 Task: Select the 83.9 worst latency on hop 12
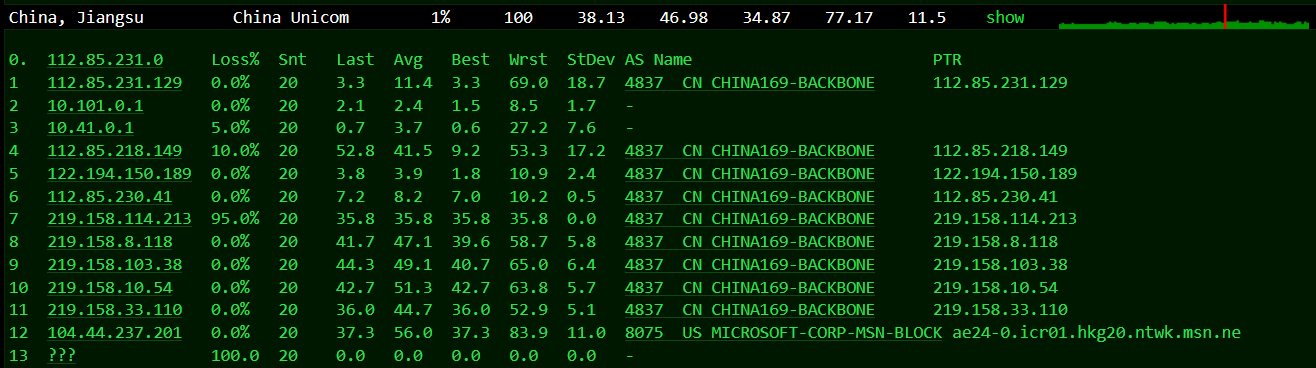click(x=528, y=332)
